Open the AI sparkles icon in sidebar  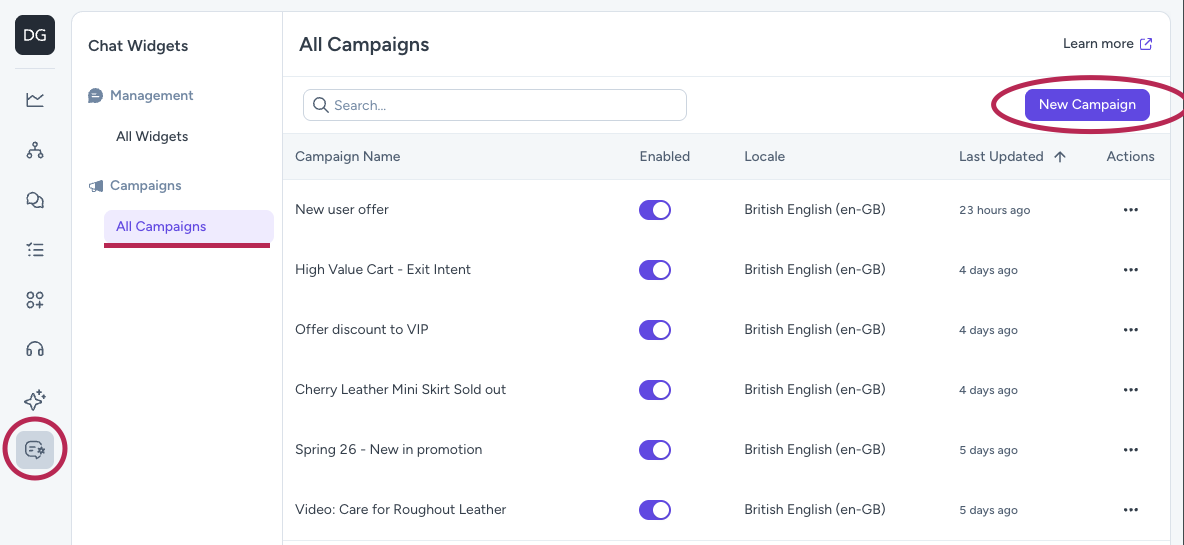pyautogui.click(x=35, y=400)
